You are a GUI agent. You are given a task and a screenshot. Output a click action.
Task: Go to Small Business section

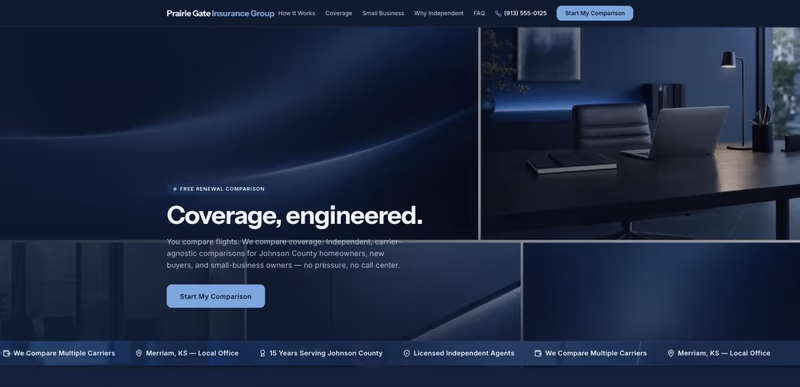pos(383,13)
